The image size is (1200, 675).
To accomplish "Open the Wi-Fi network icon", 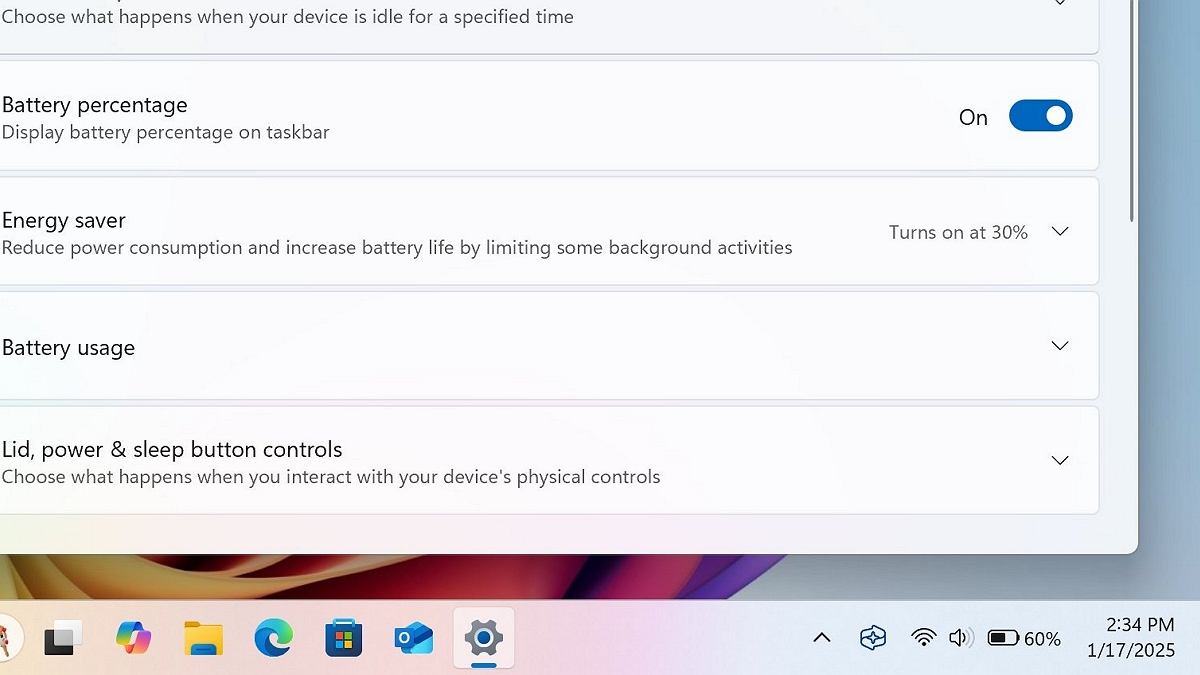I will (x=924, y=638).
